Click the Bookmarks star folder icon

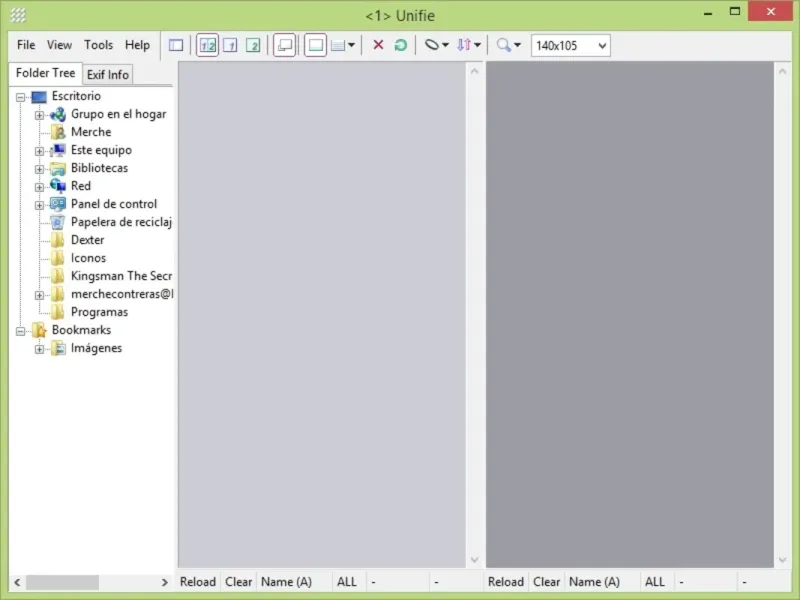[x=39, y=330]
